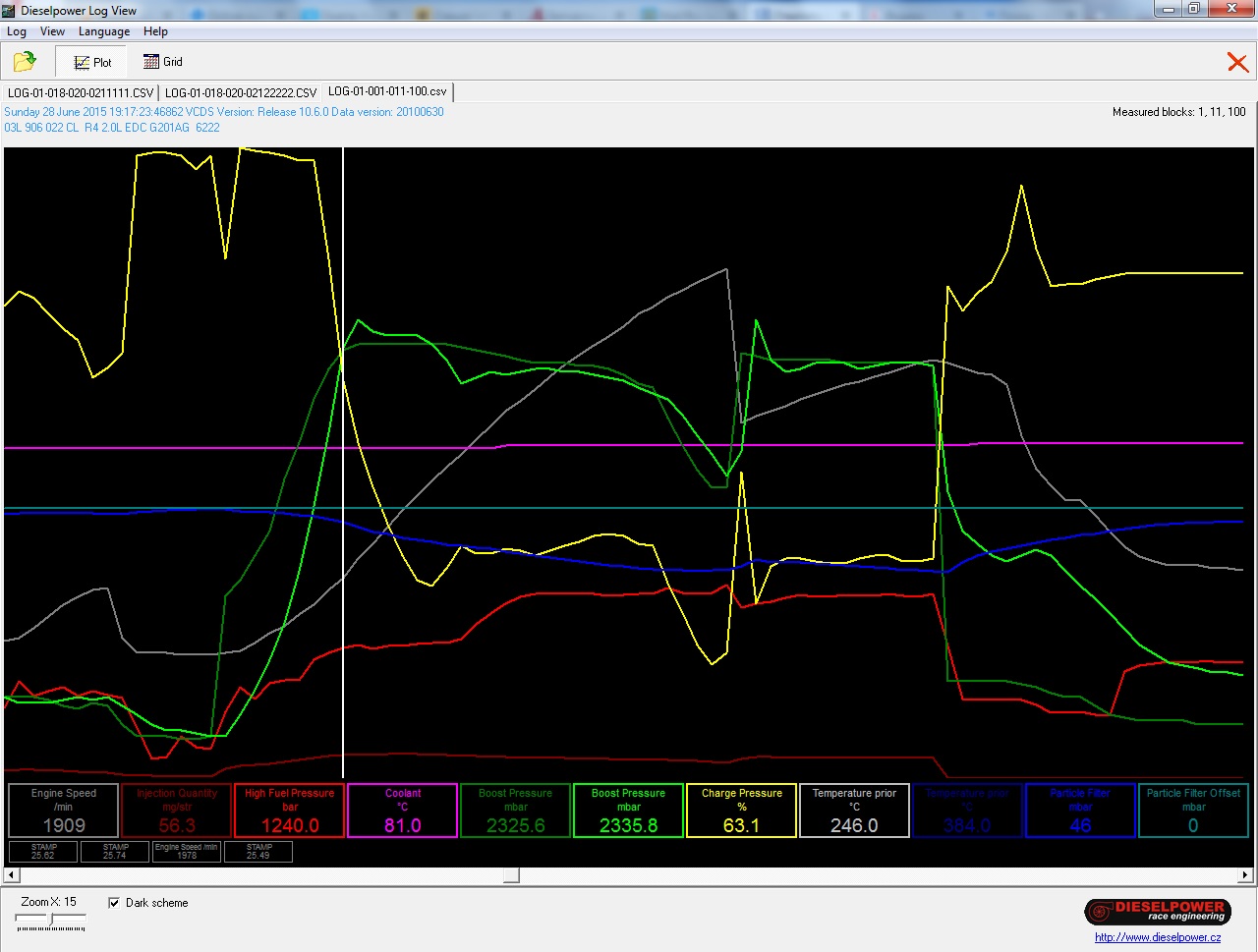Viewport: 1258px width, 952px height.
Task: Select LOG-01-018-020-02122222.CSV tab
Action: tap(241, 92)
